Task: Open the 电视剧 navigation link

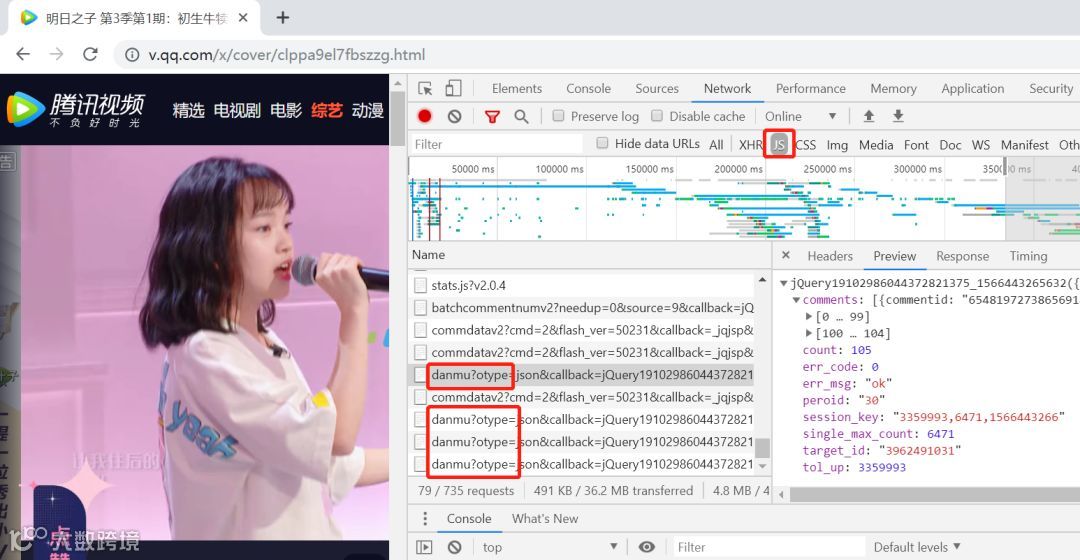Action: click(x=237, y=110)
